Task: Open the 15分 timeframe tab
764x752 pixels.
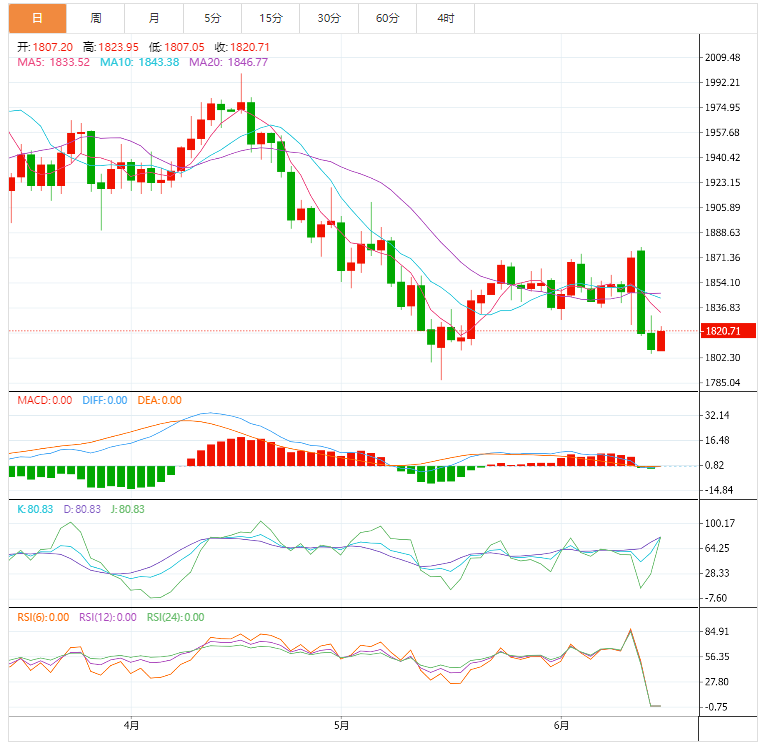Action: [x=270, y=19]
